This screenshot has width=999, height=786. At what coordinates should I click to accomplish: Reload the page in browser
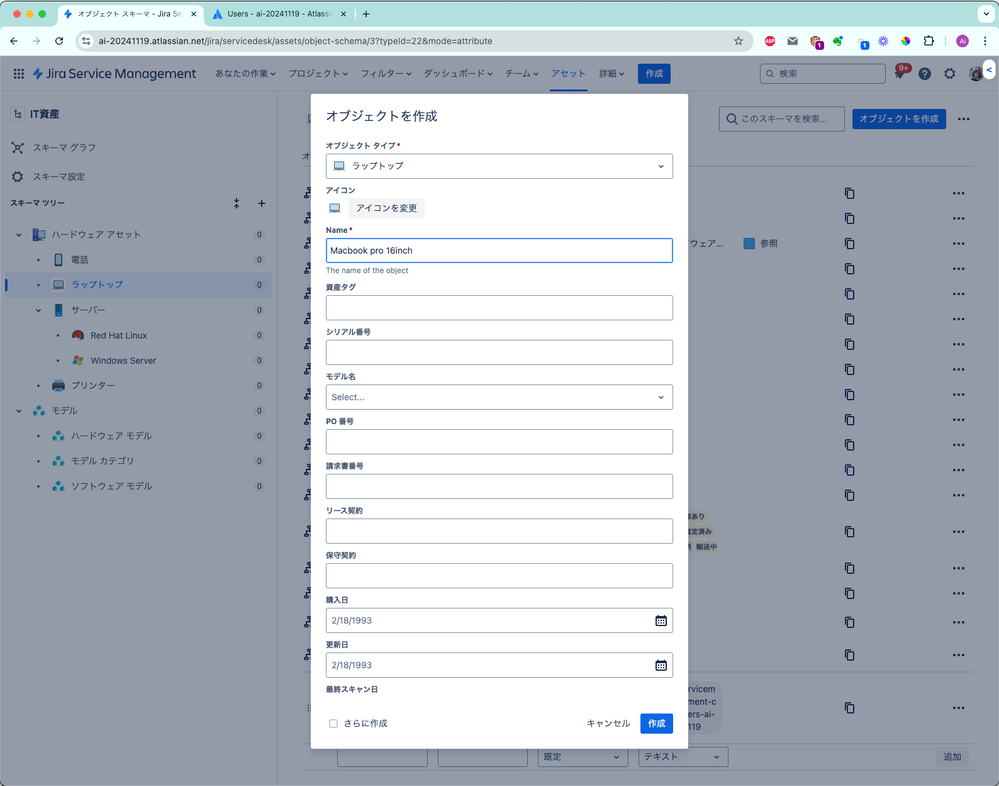59,41
